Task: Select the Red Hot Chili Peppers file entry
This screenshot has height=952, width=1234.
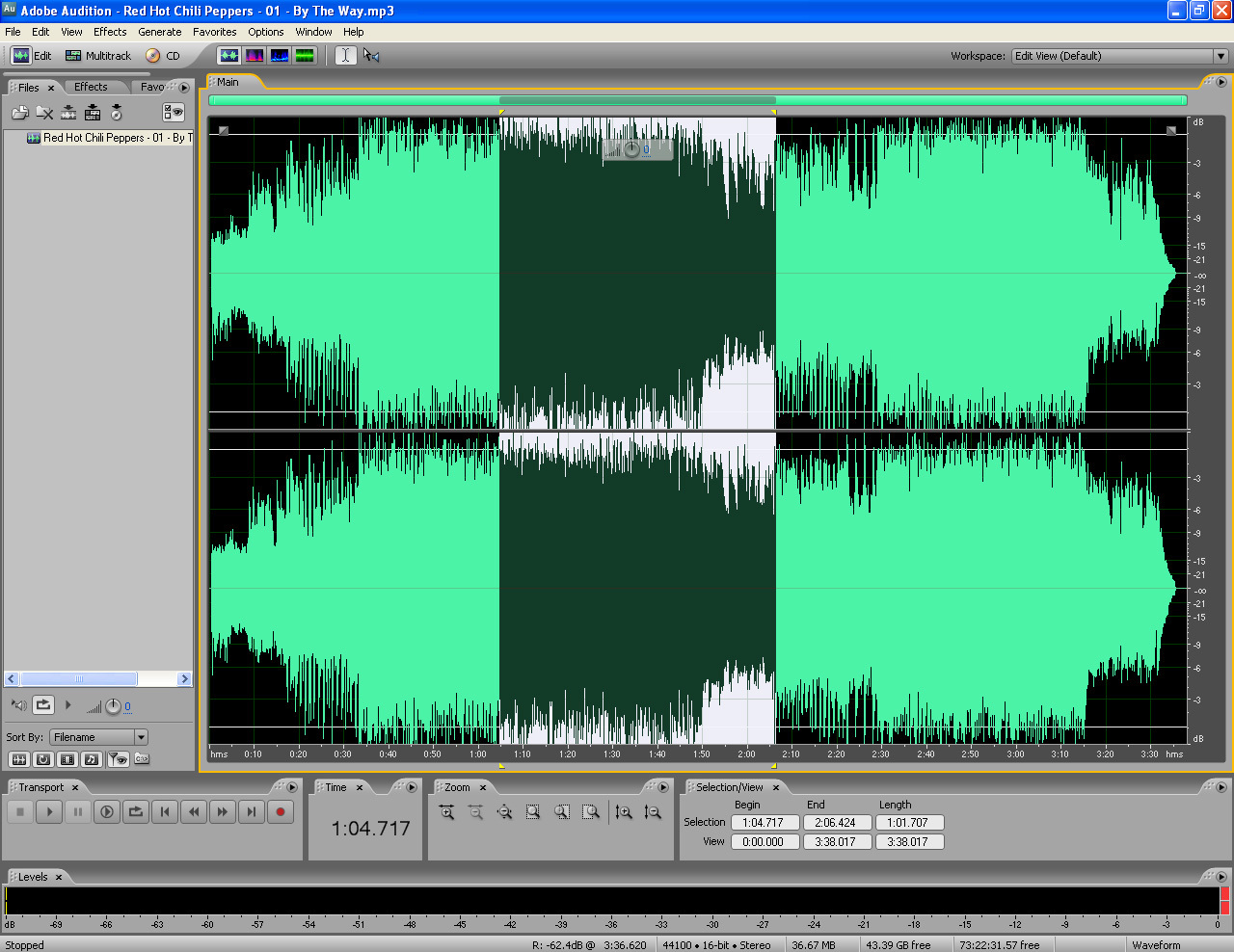Action: tap(108, 138)
